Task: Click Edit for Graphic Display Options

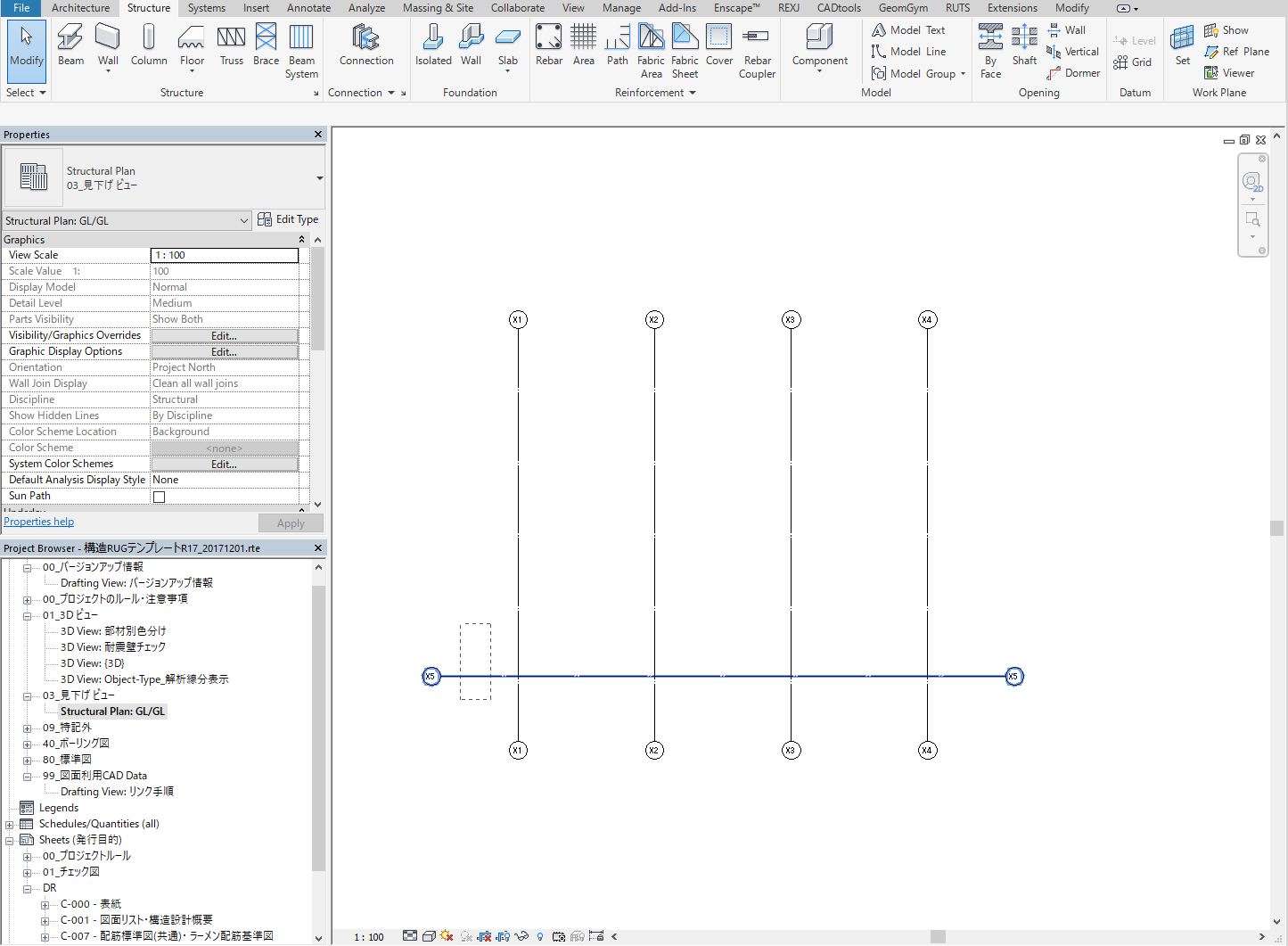Action: point(225,352)
